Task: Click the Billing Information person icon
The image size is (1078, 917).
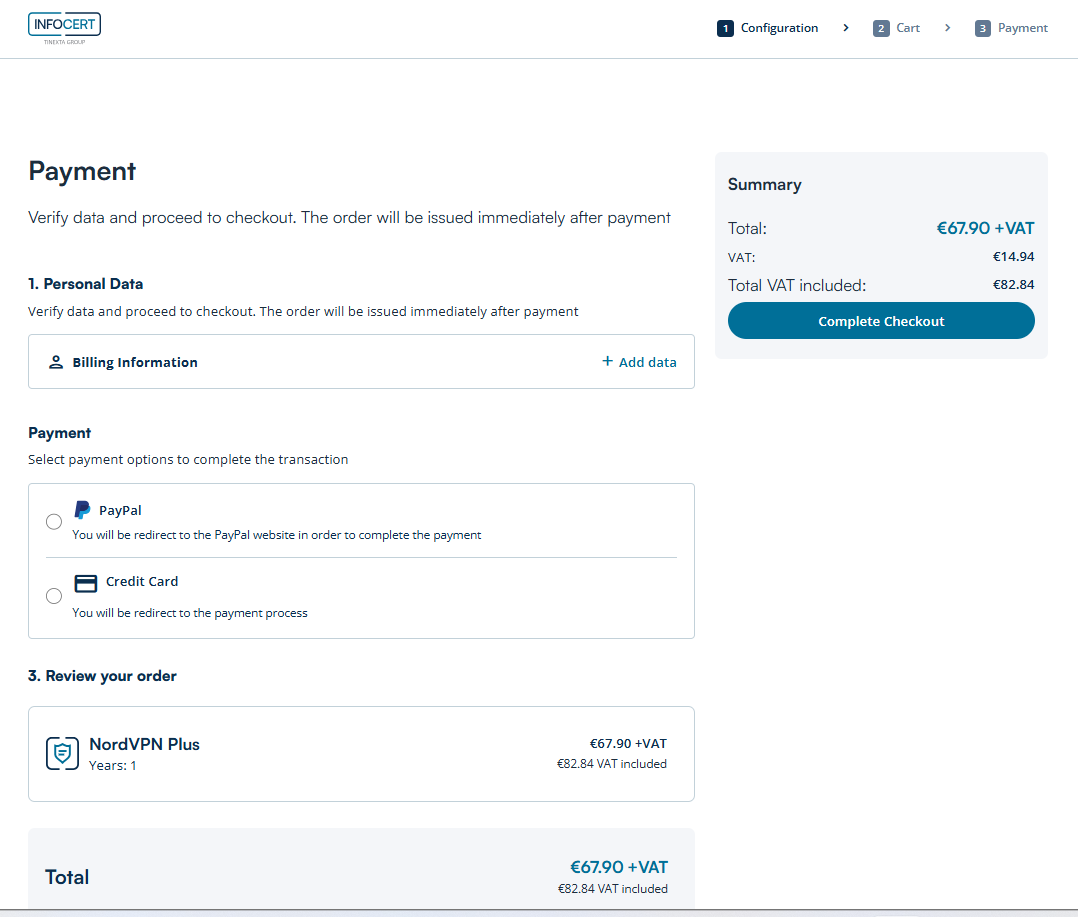Action: (56, 362)
